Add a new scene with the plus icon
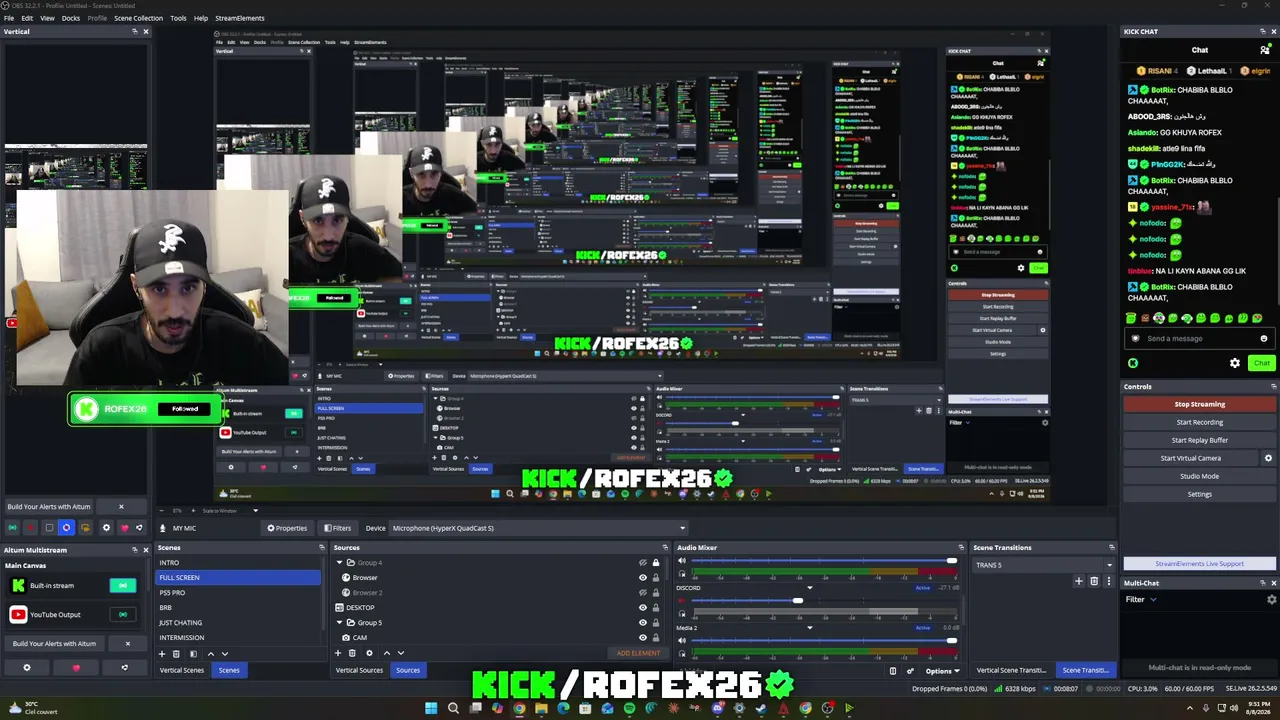 point(162,653)
